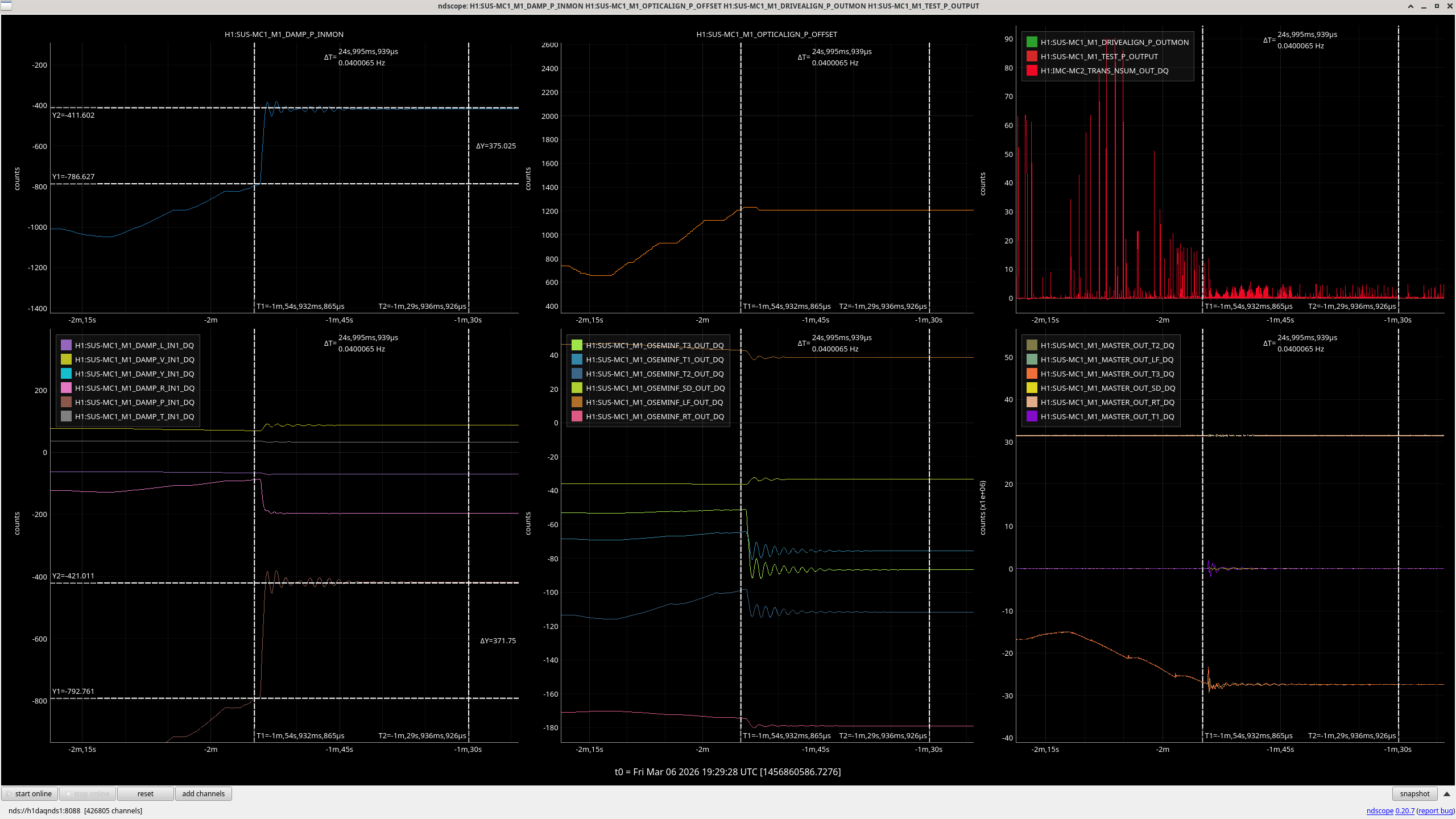Click MASTER_OUT_SD_DQ yellow legend swatch
Screen dimensions: 1456x819
[x=1032, y=388]
